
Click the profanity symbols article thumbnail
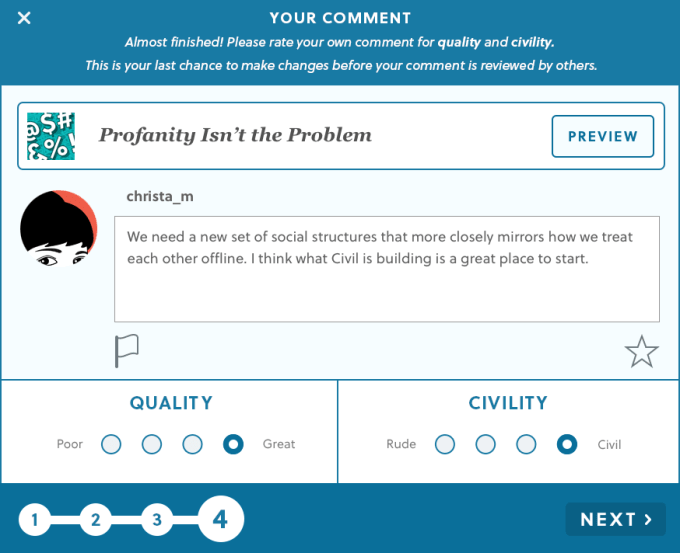point(50,136)
